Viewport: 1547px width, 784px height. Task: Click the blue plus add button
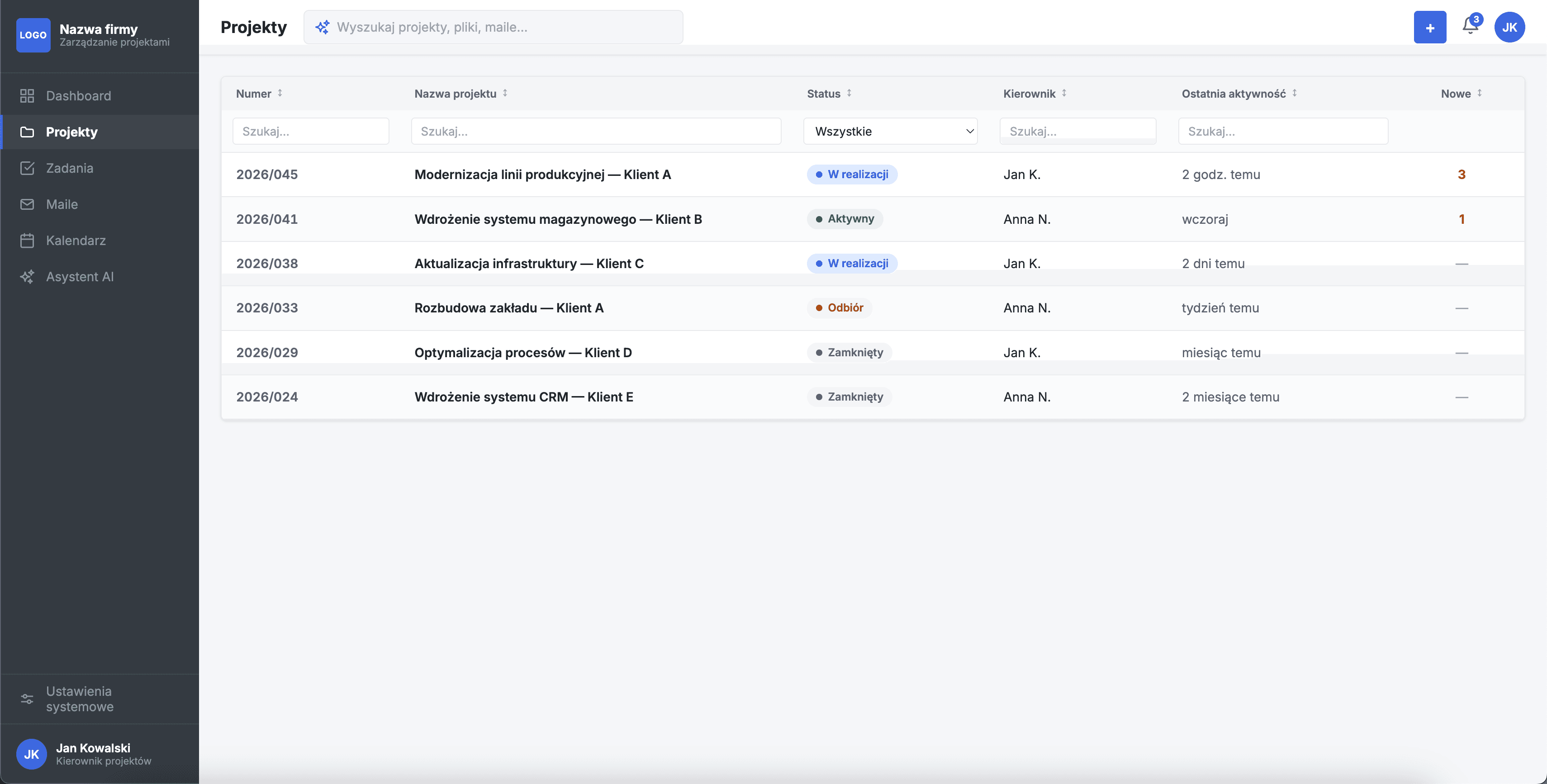(x=1430, y=27)
